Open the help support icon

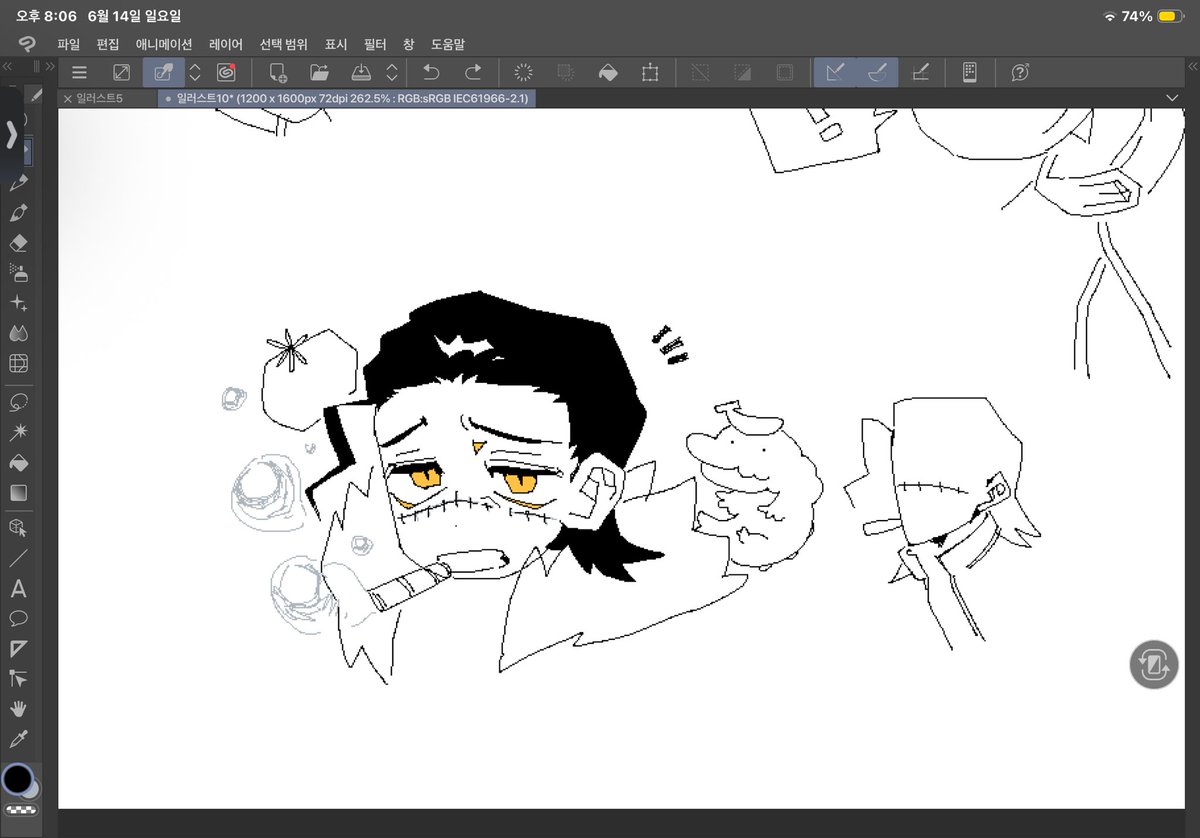[x=1020, y=72]
